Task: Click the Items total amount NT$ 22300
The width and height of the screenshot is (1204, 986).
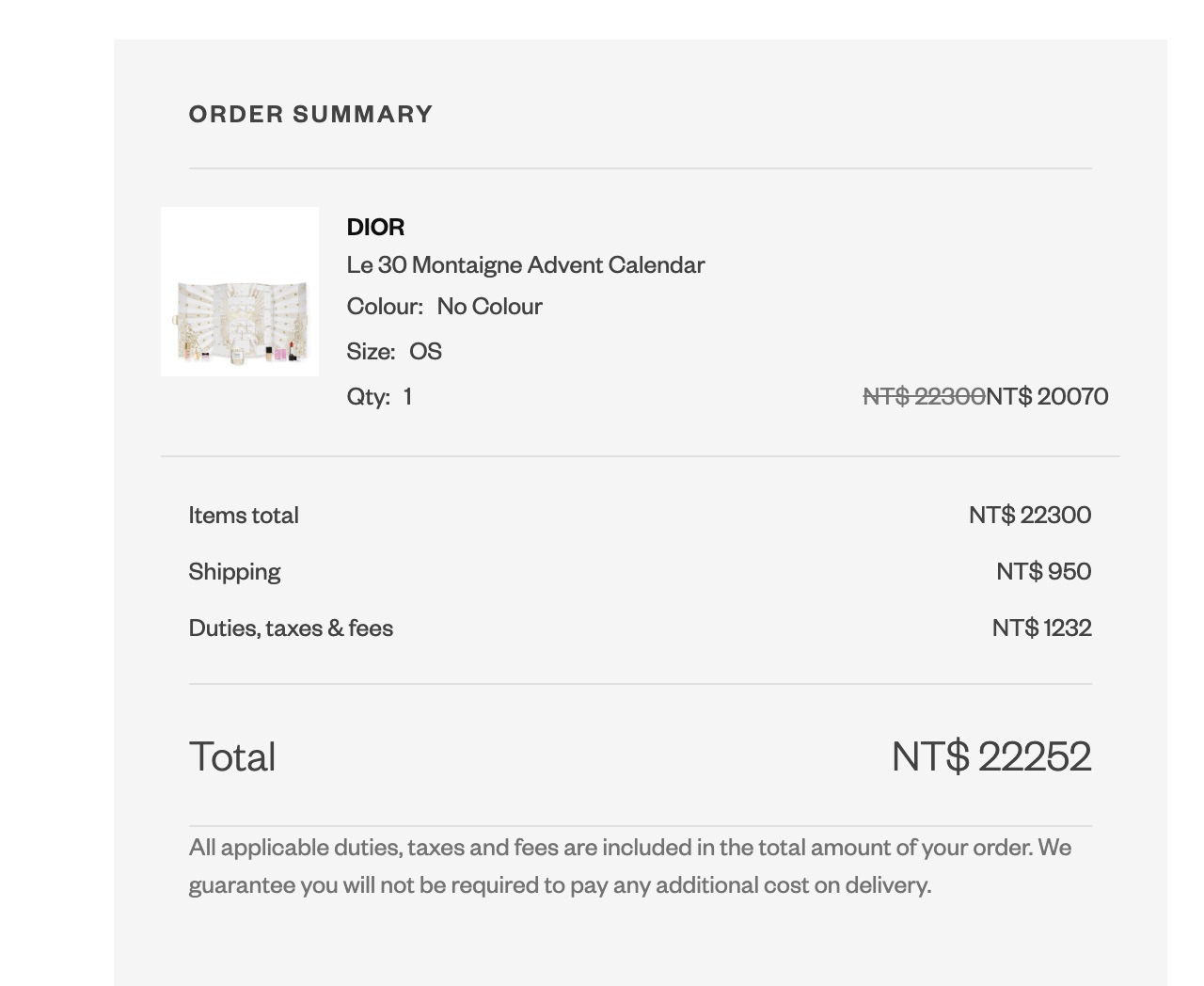Action: point(1030,515)
